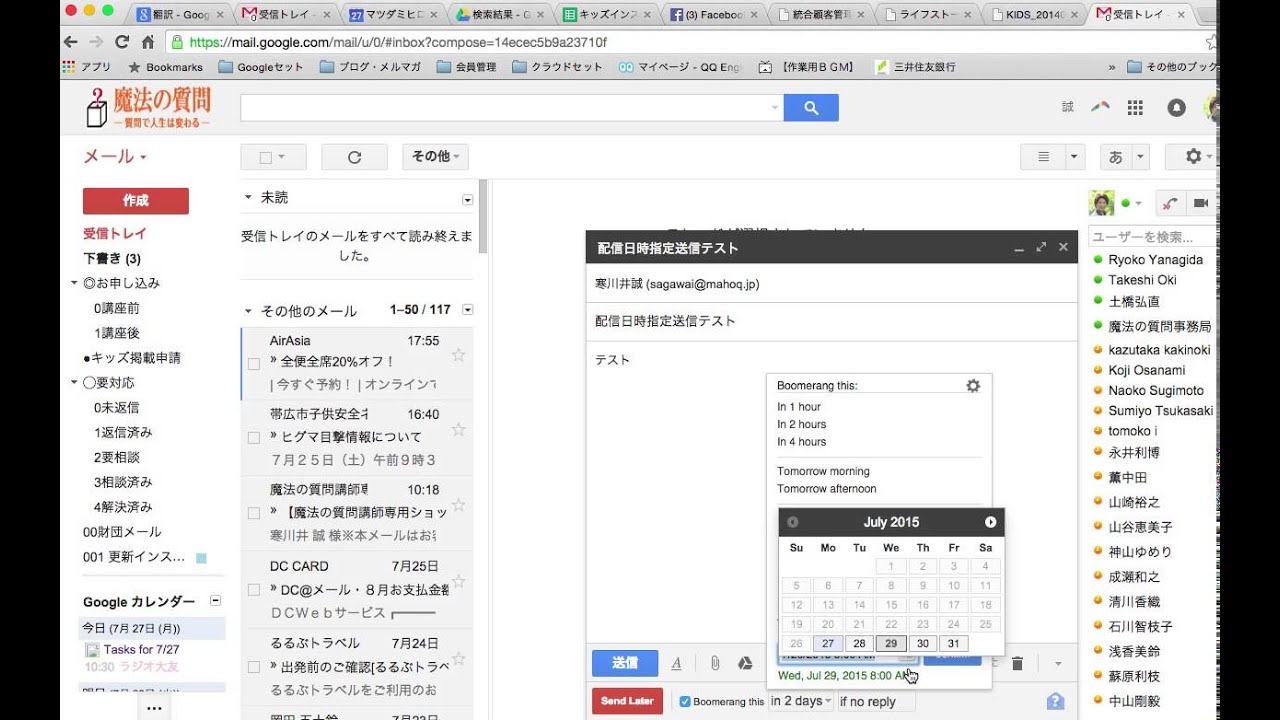Open the Google apps grid icon
This screenshot has width=1280, height=720.
pos(1135,108)
